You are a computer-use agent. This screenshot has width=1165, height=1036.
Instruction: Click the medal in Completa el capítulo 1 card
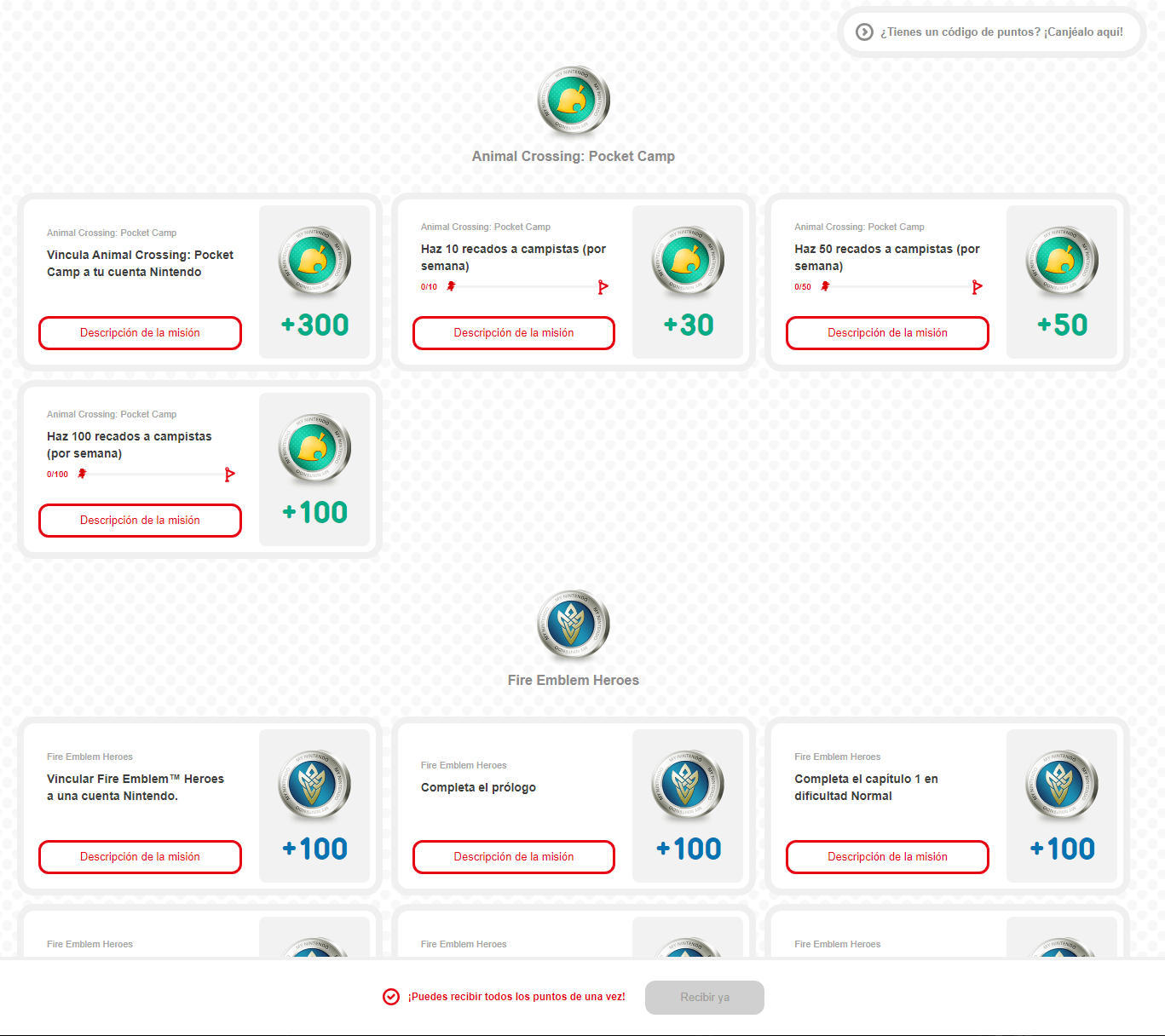1062,785
